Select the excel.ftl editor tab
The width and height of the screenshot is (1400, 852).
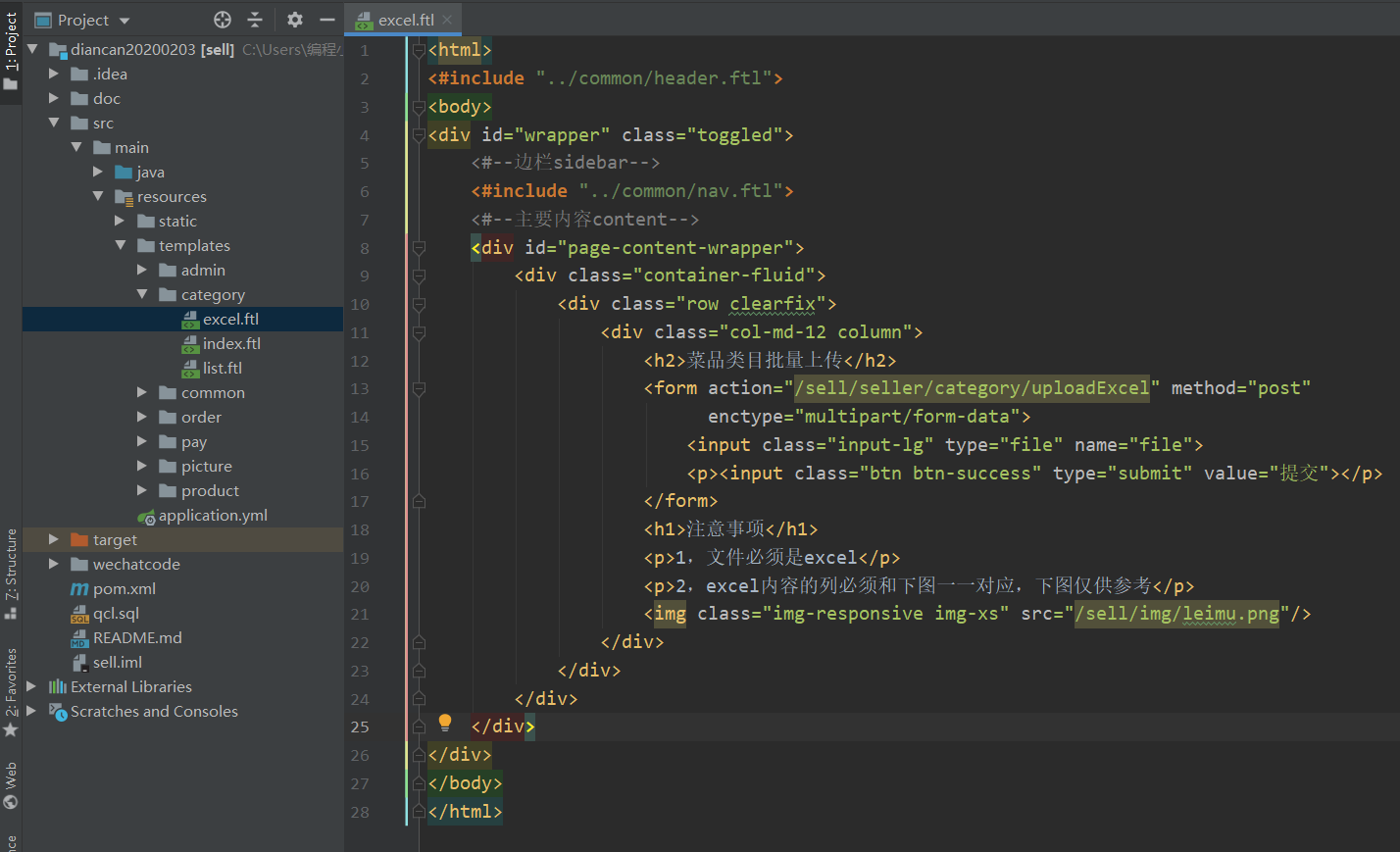pyautogui.click(x=404, y=20)
